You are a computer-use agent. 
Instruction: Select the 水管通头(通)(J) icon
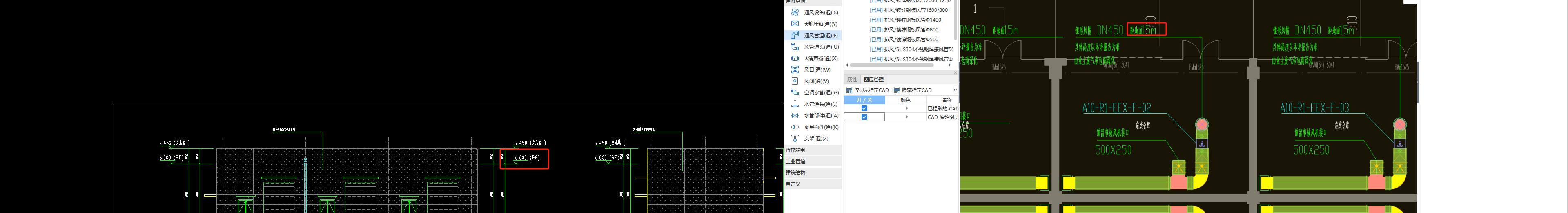pyautogui.click(x=795, y=104)
